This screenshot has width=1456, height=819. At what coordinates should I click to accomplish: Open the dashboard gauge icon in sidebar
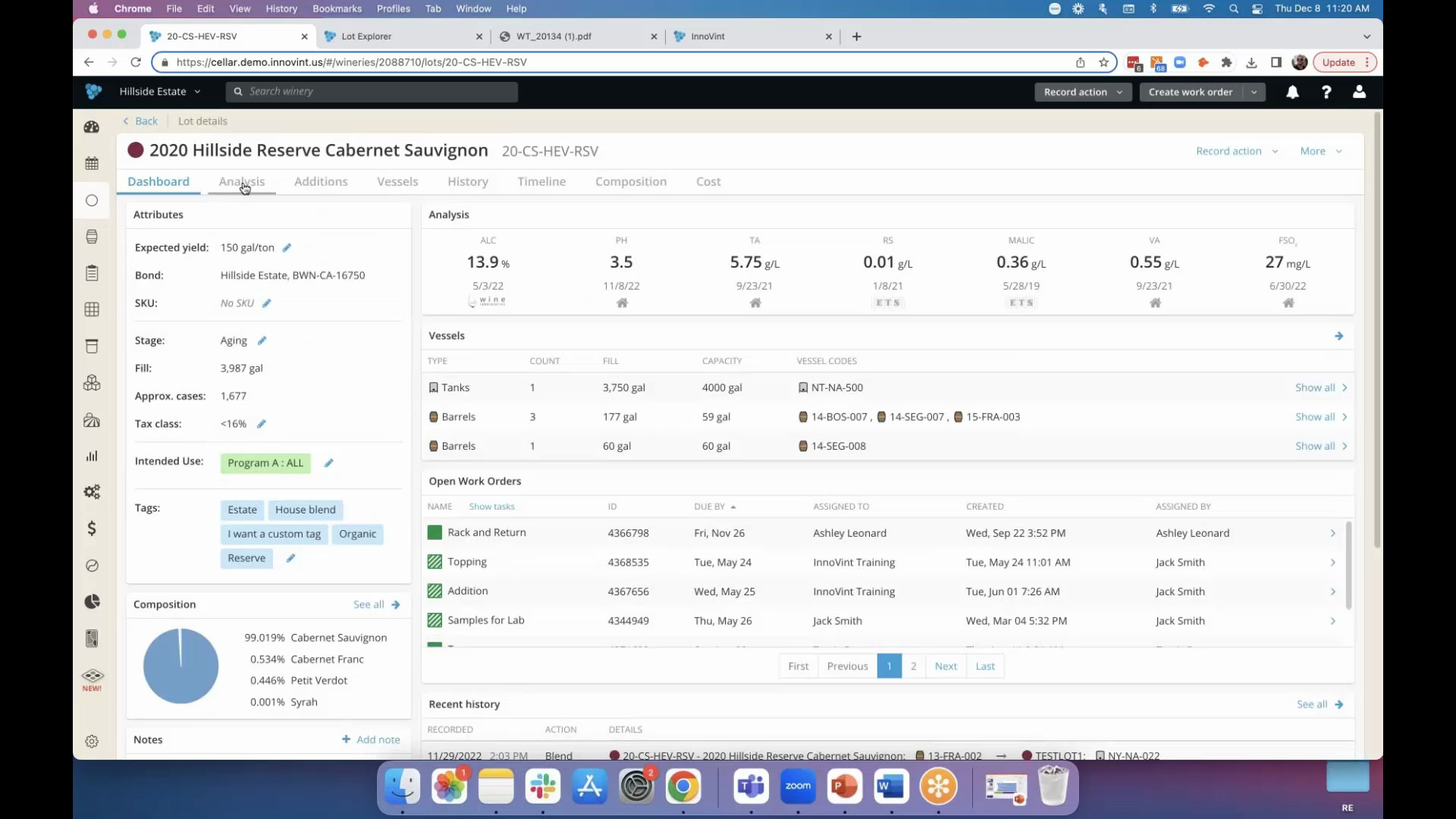92,127
